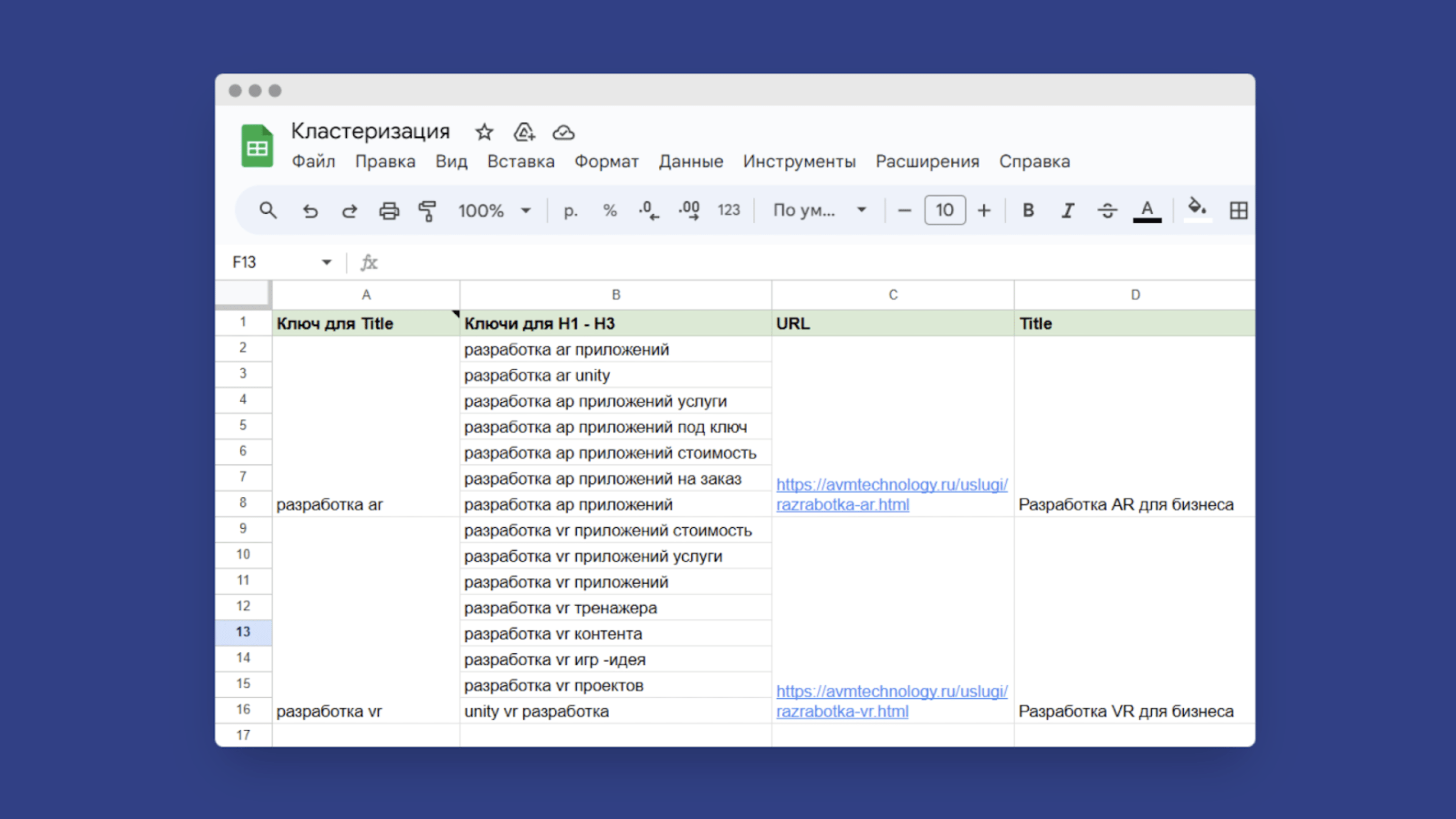Image resolution: width=1456 pixels, height=819 pixels.
Task: Expand the F13 name box dropdown
Action: [x=326, y=262]
